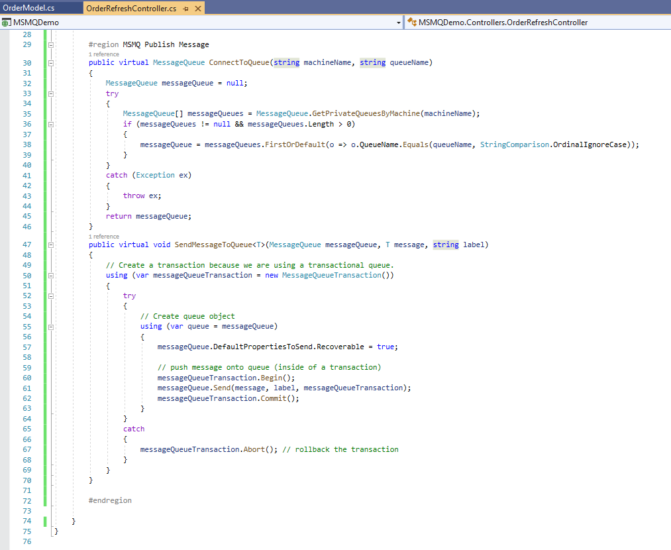Screen dimensions: 671x550
Task: Click the MSMQDemo project icon in navigation bar
Action: point(7,22)
